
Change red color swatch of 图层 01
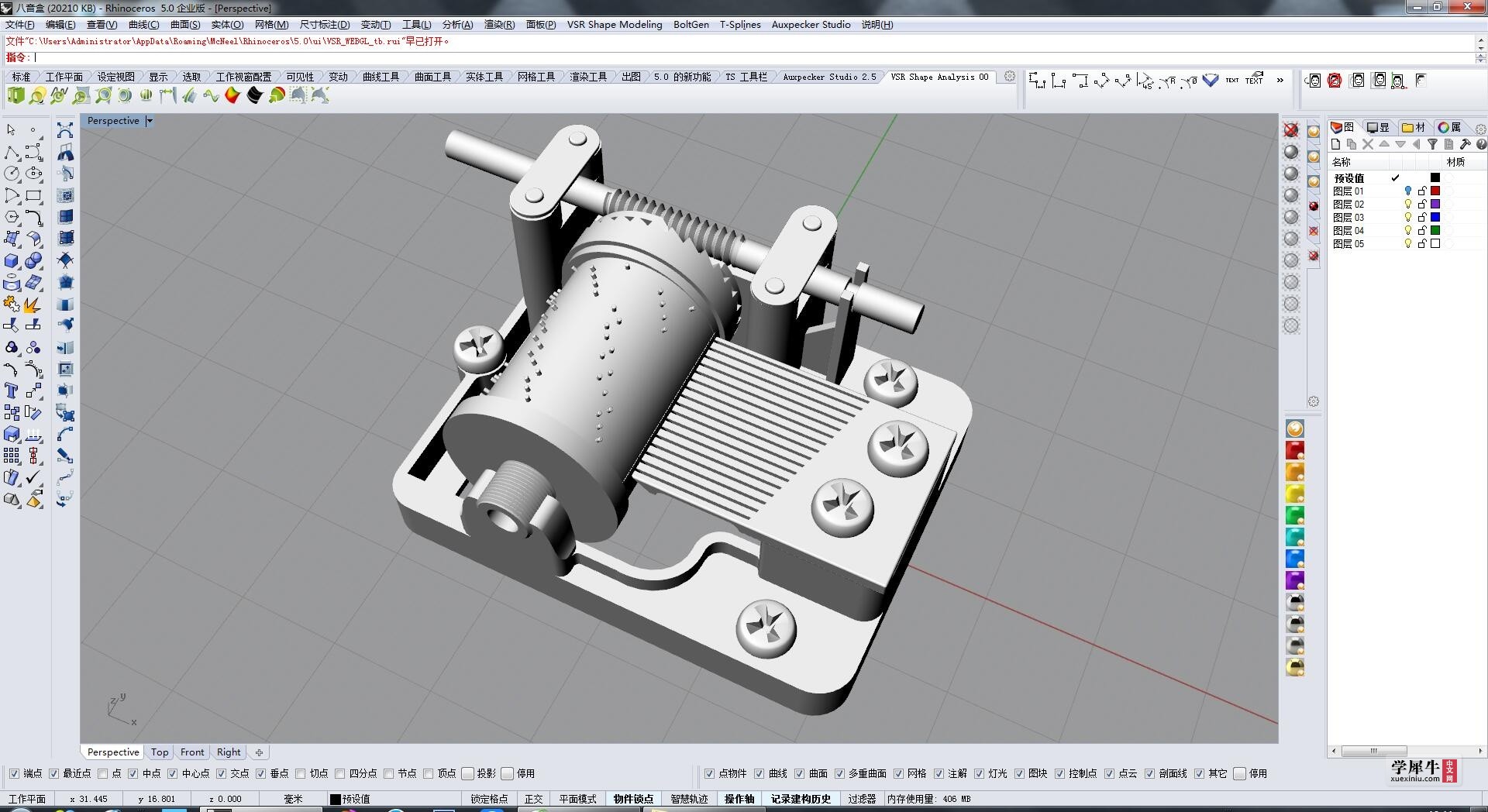(x=1435, y=191)
